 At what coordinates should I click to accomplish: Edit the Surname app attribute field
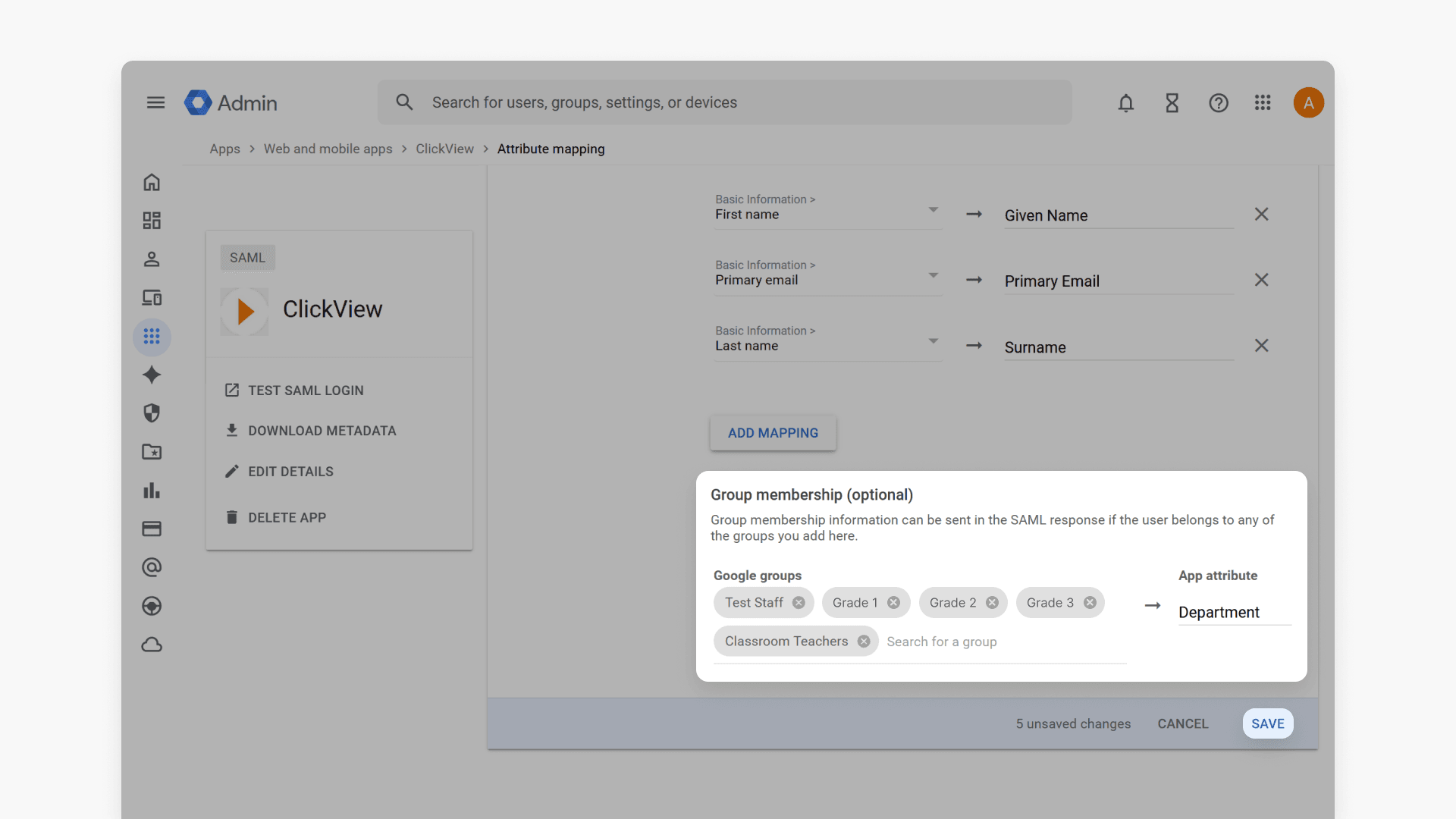1119,347
